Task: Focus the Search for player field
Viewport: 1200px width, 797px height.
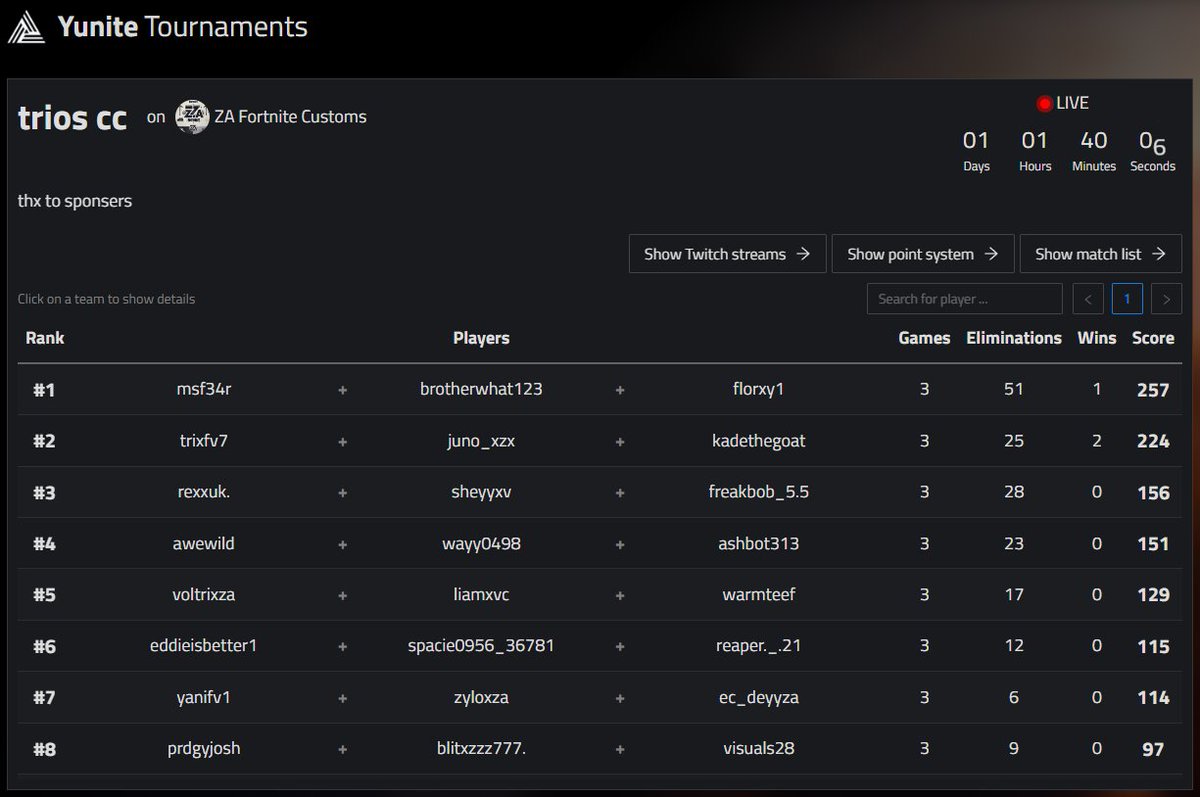Action: coord(964,299)
